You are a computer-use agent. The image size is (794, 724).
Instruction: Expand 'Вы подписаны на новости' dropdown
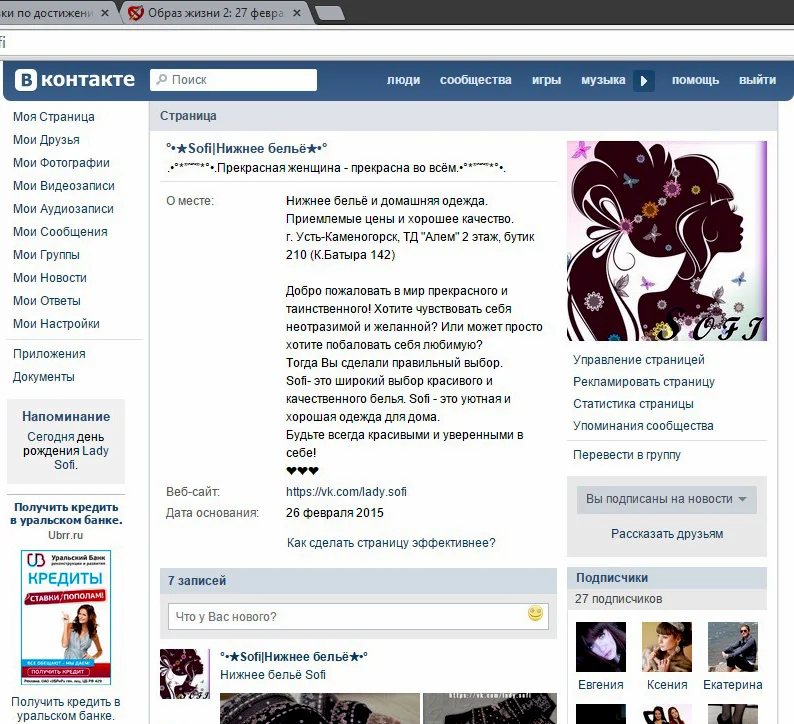pyautogui.click(x=666, y=499)
